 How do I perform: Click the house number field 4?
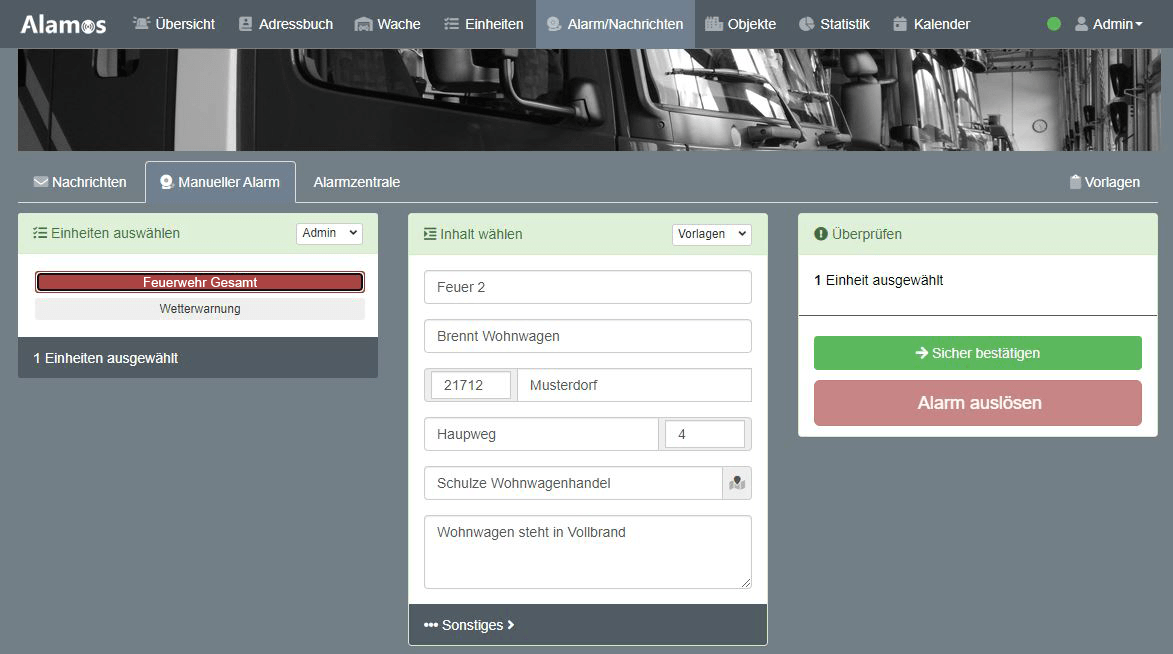(705, 434)
